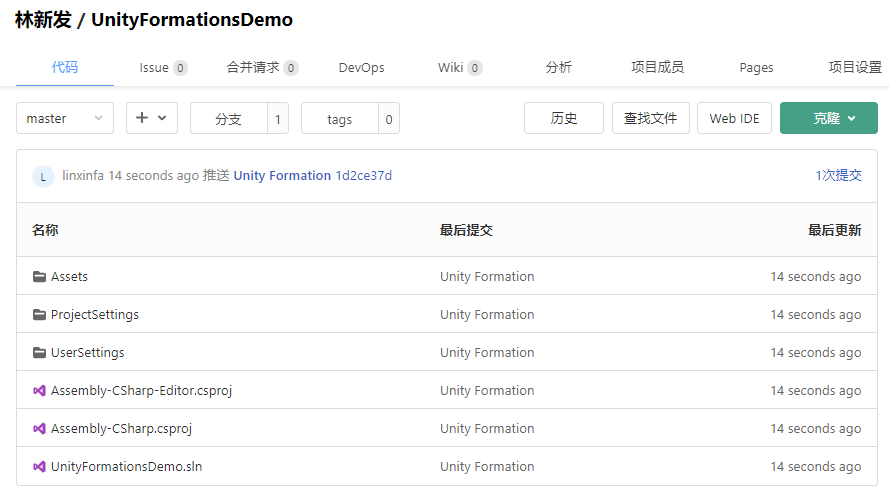Open the Assets folder
889x496 pixels.
click(69, 277)
